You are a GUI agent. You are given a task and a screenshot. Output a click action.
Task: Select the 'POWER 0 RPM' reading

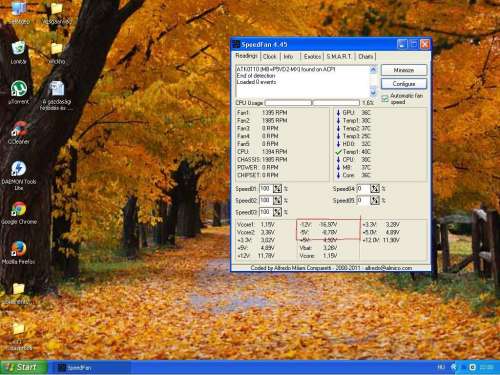[x=258, y=167]
